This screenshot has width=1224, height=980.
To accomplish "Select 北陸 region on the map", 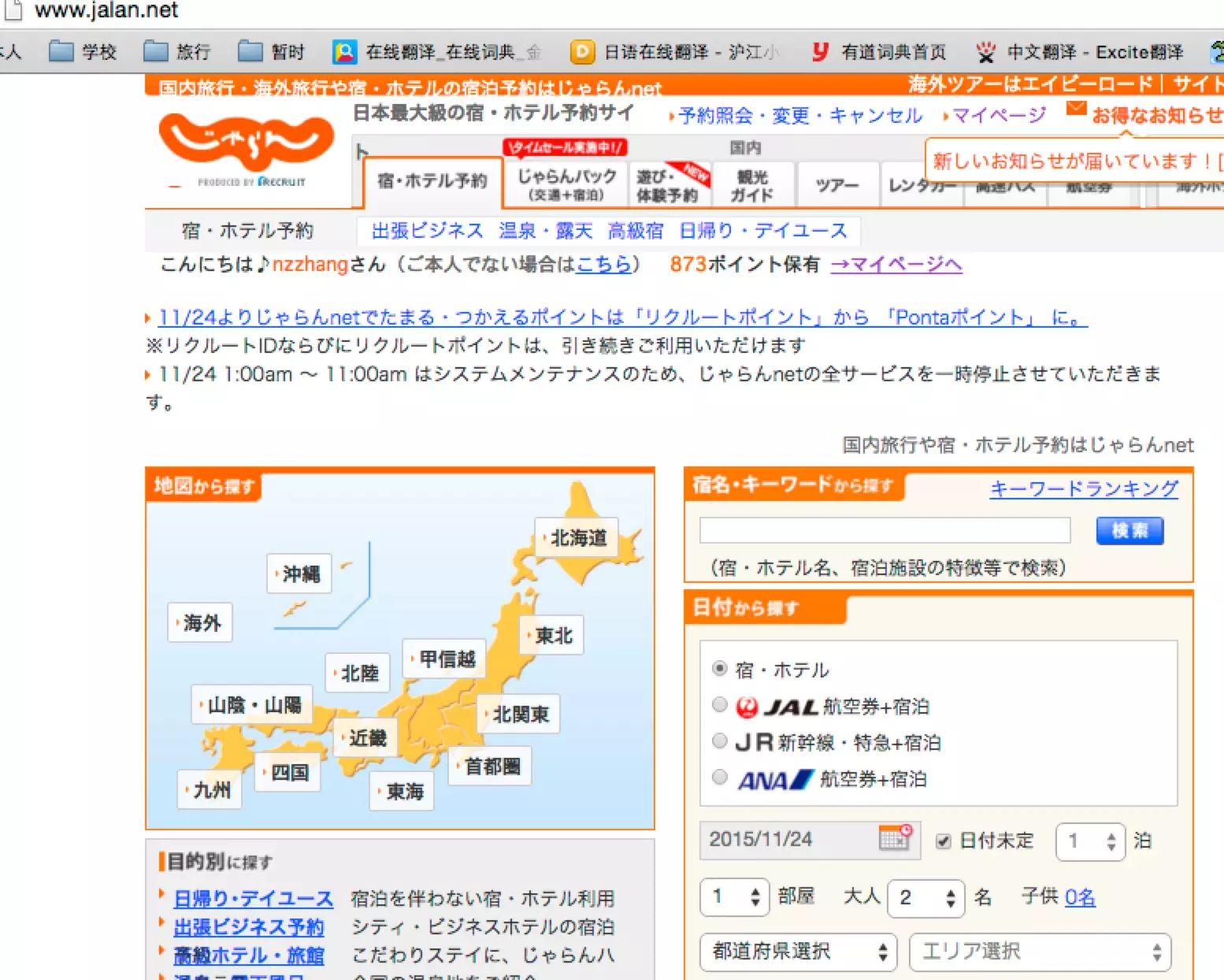I will (x=358, y=673).
